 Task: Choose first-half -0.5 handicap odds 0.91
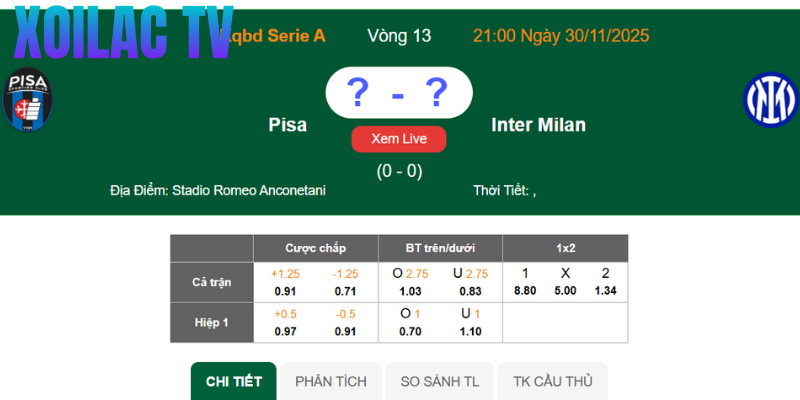[345, 331]
